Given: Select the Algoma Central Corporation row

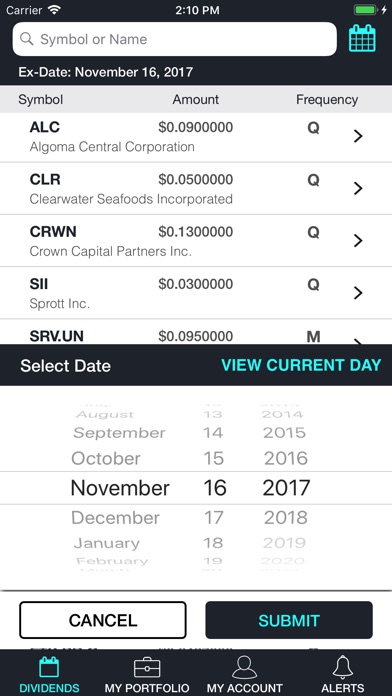Looking at the screenshot, I should tap(196, 137).
